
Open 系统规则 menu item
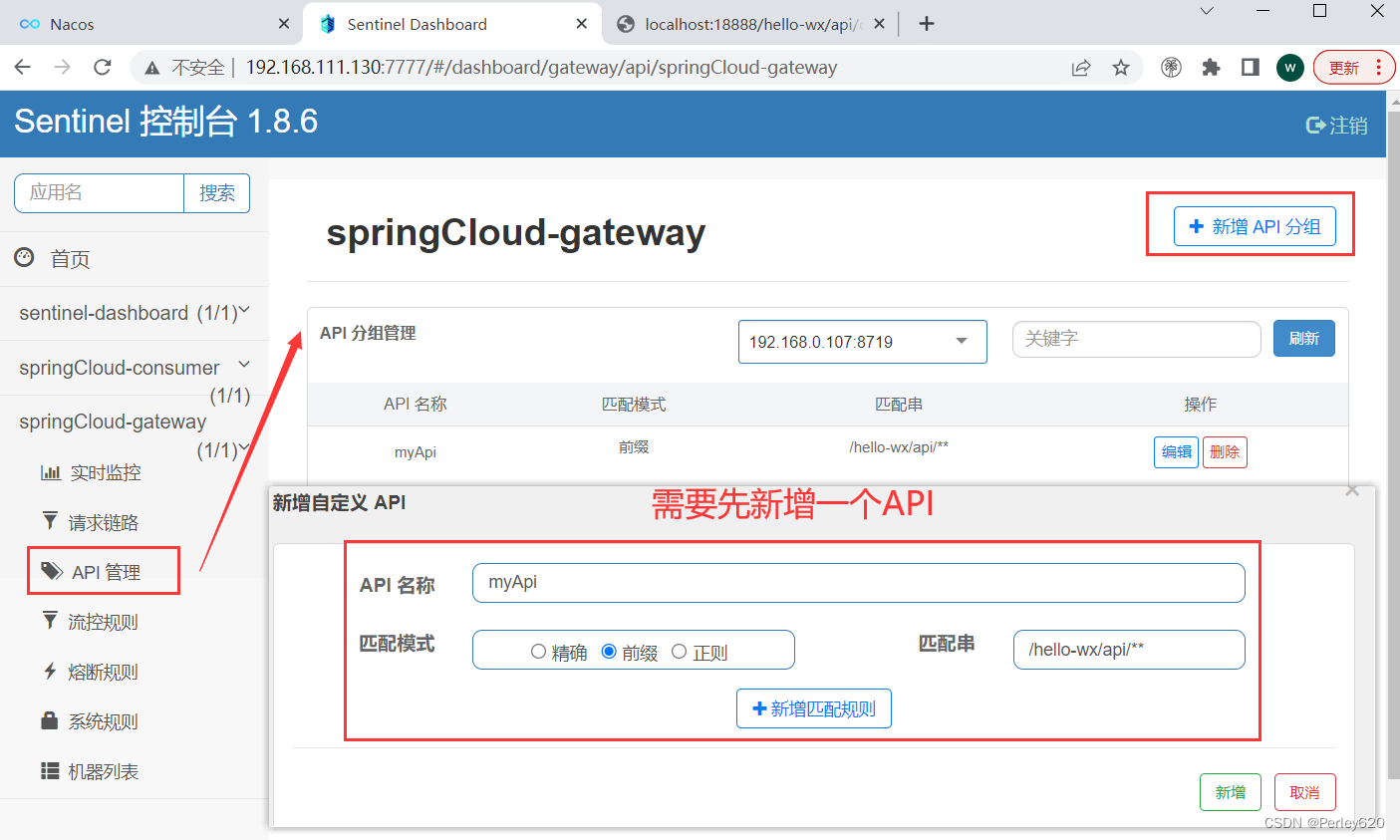click(103, 721)
